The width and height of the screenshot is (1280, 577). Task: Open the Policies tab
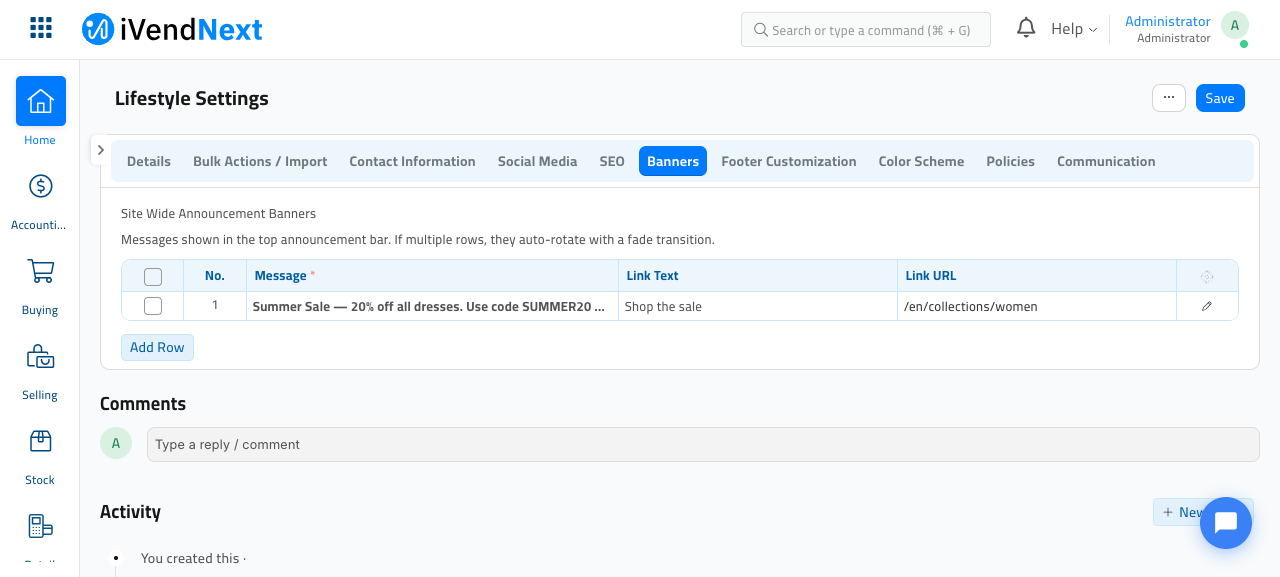click(x=1010, y=161)
